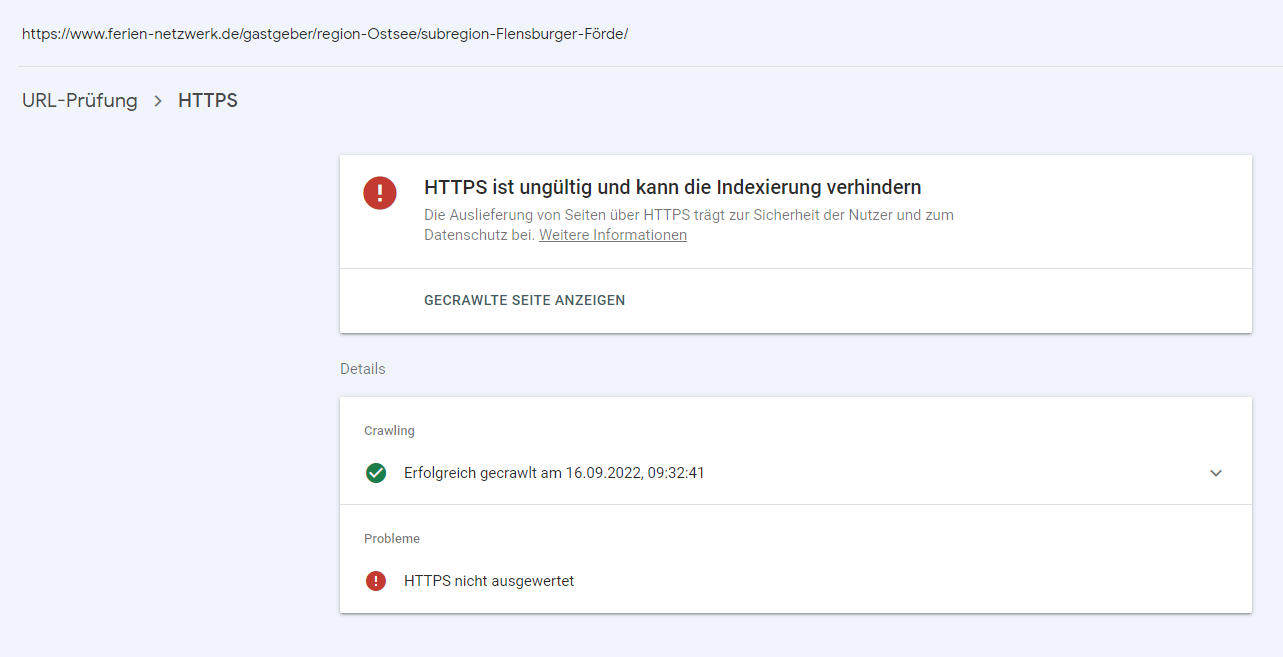1283x657 pixels.
Task: Click the breadcrumb arrow between URL-Prüfung and HTTPS
Action: (158, 101)
